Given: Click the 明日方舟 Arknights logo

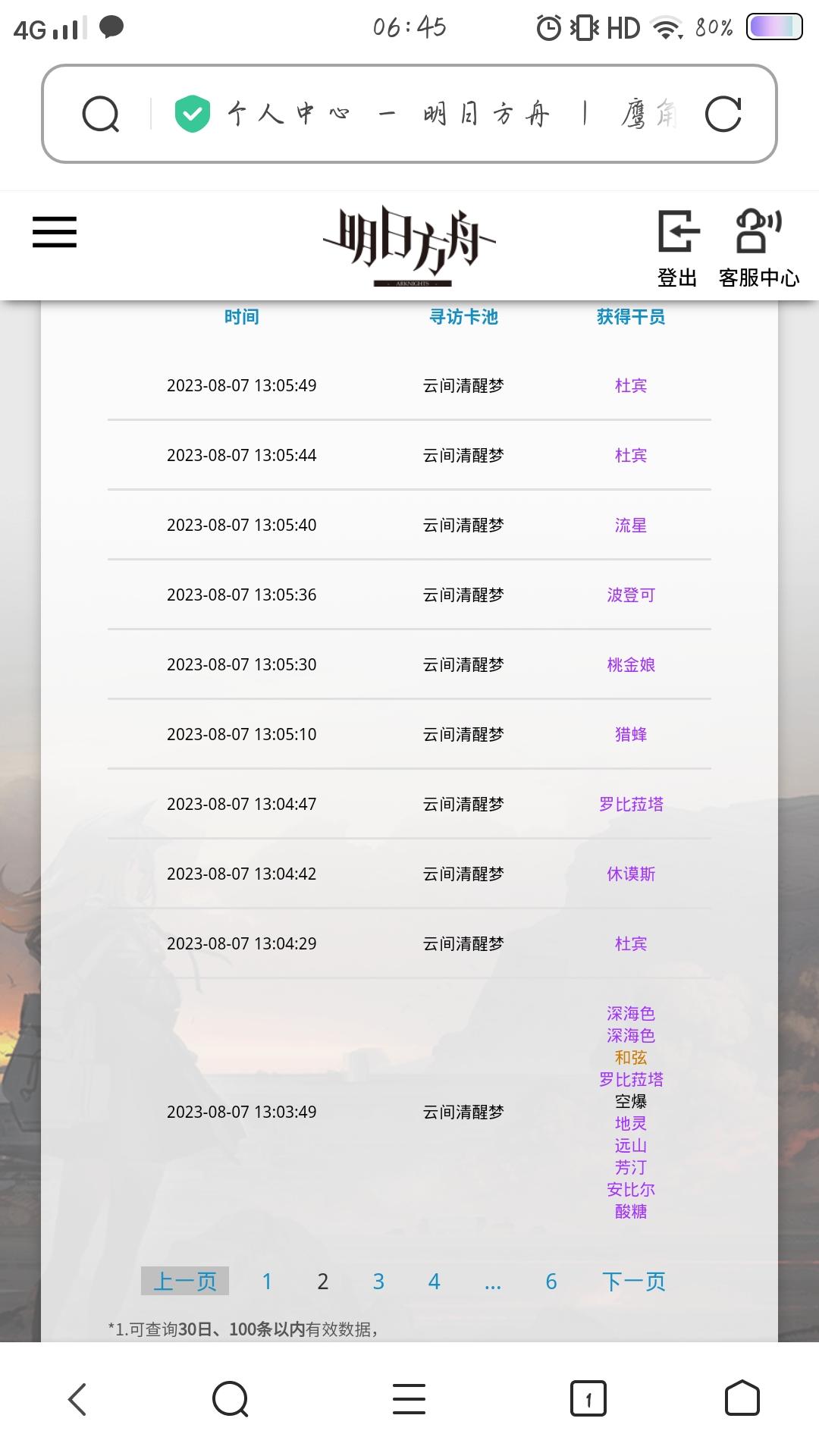Looking at the screenshot, I should [409, 246].
